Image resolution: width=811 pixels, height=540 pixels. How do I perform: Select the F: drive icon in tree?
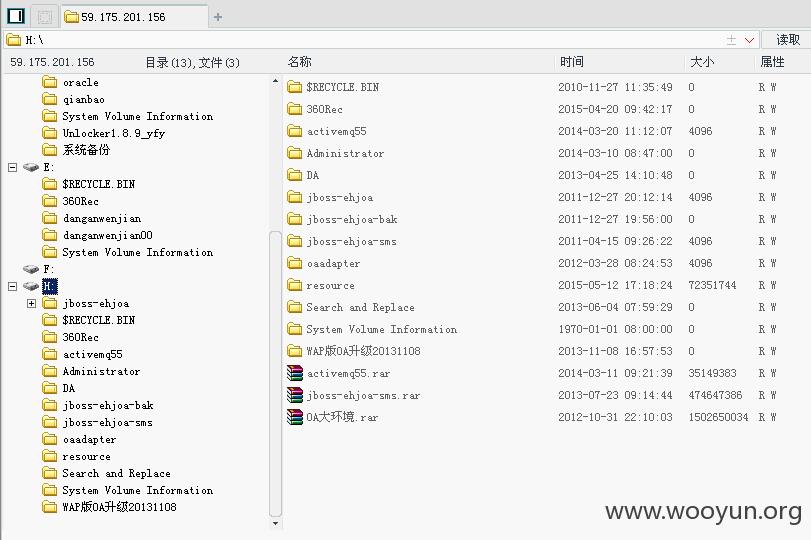[32, 269]
